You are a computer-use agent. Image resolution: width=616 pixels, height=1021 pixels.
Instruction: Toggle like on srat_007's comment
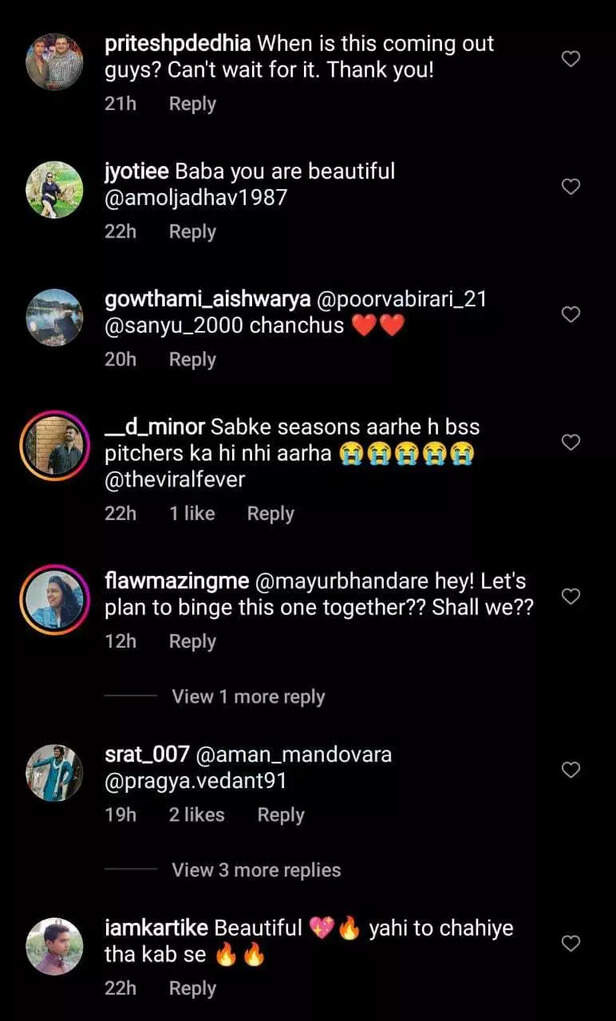[x=571, y=770]
